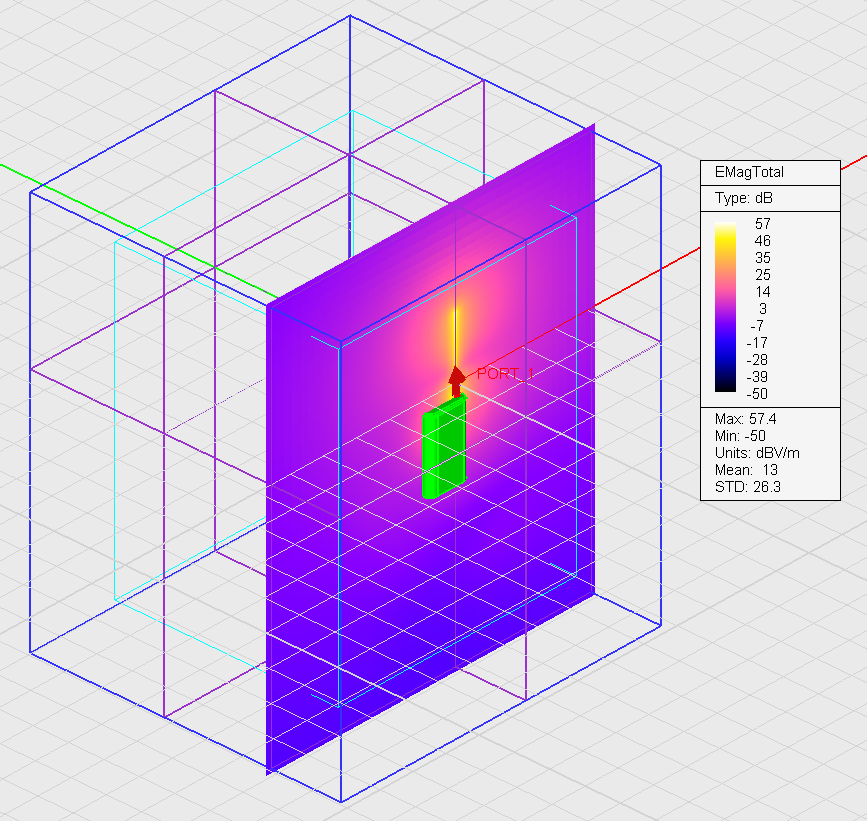Select the Type: dB legend label
The width and height of the screenshot is (867, 821).
(743, 198)
